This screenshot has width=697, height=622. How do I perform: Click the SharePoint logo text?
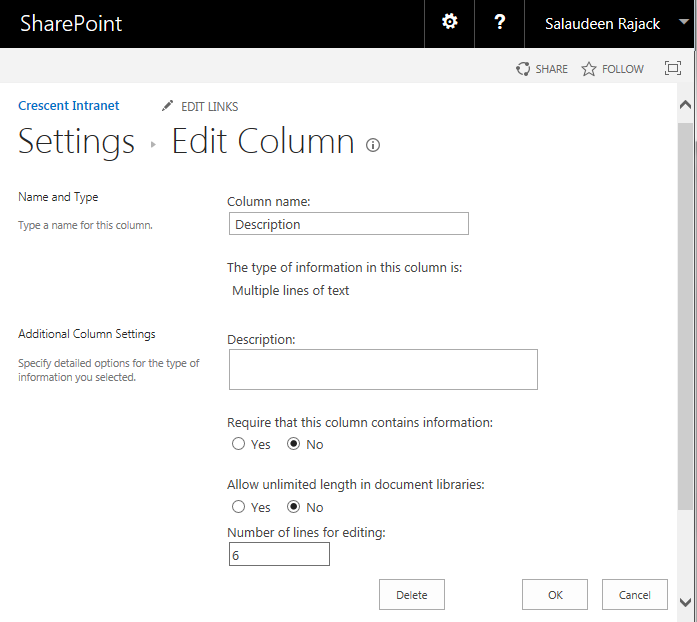coord(71,23)
